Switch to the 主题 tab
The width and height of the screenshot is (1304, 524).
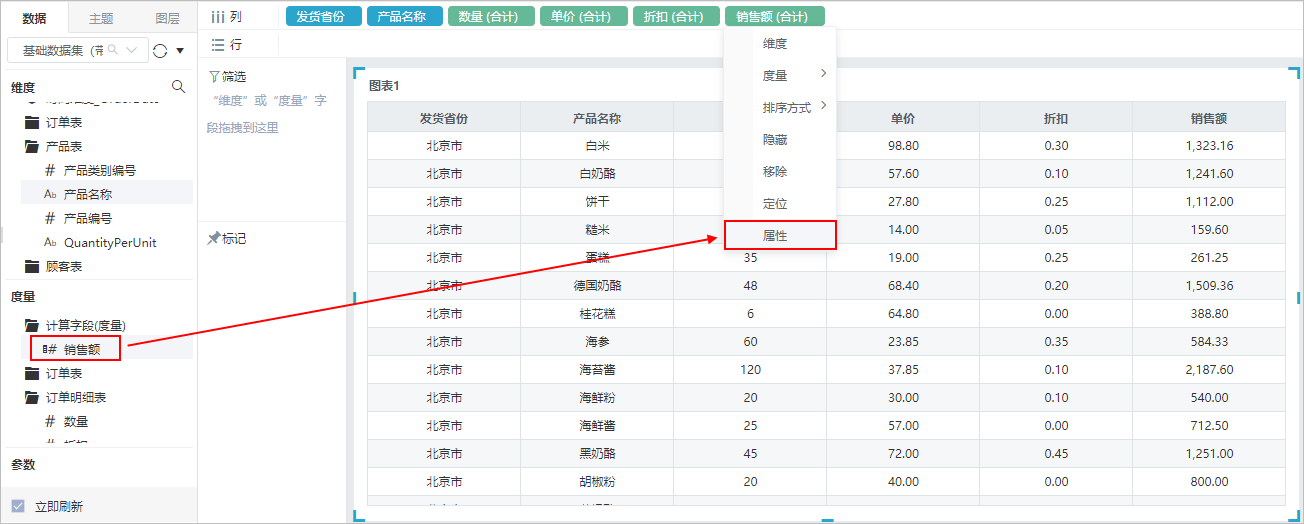click(x=101, y=18)
